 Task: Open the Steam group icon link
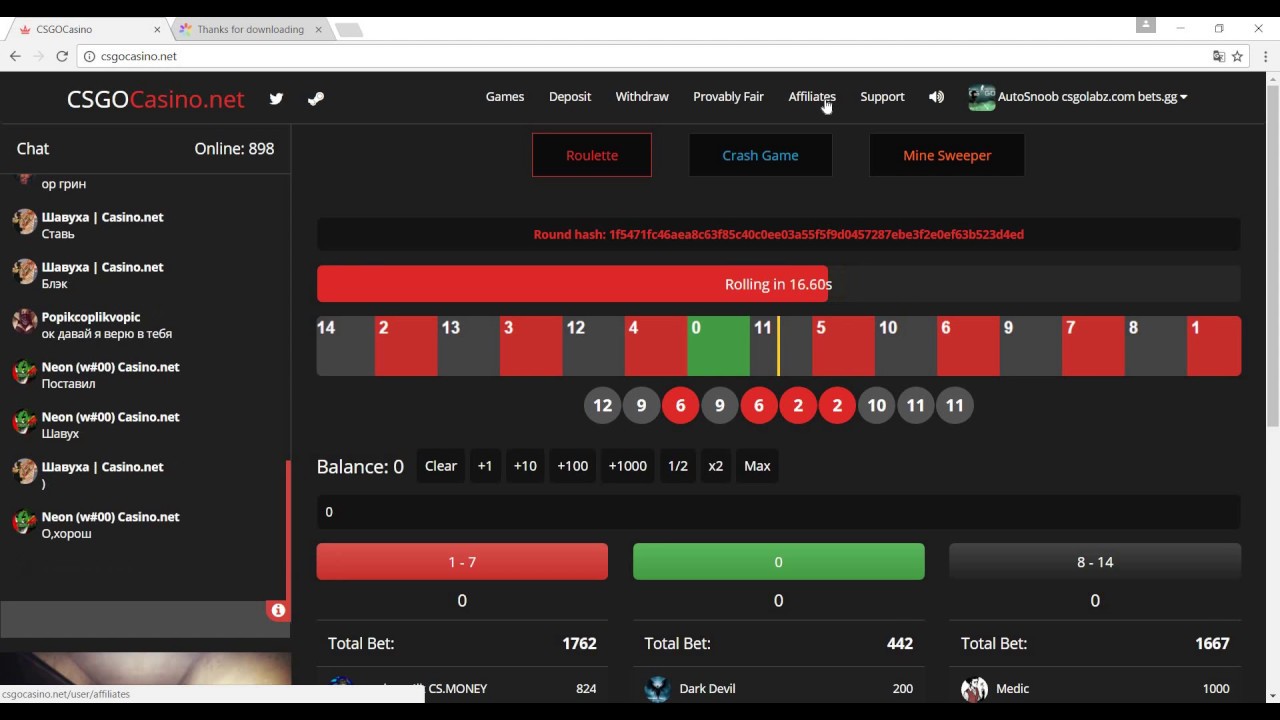(316, 98)
